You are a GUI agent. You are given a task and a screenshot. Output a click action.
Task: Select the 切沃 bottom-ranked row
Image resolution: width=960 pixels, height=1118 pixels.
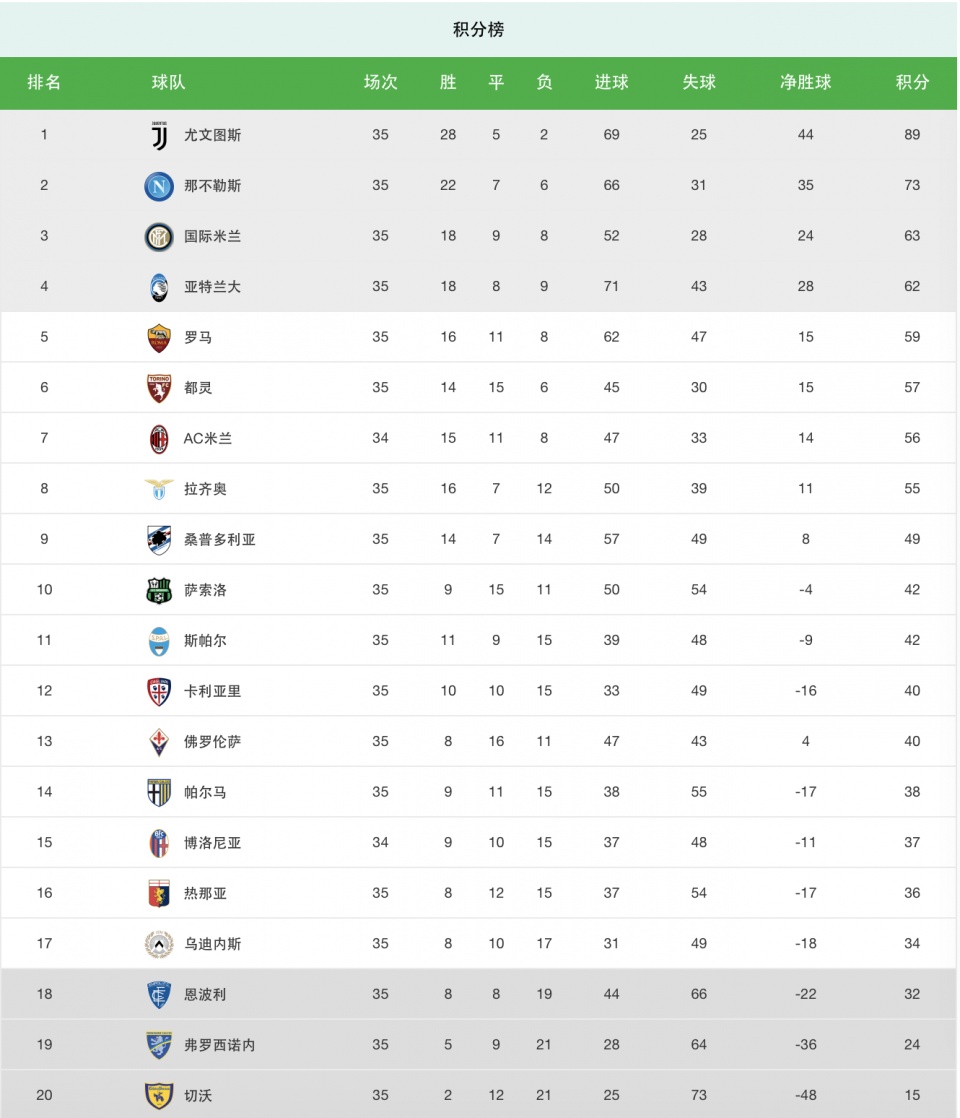479,1094
